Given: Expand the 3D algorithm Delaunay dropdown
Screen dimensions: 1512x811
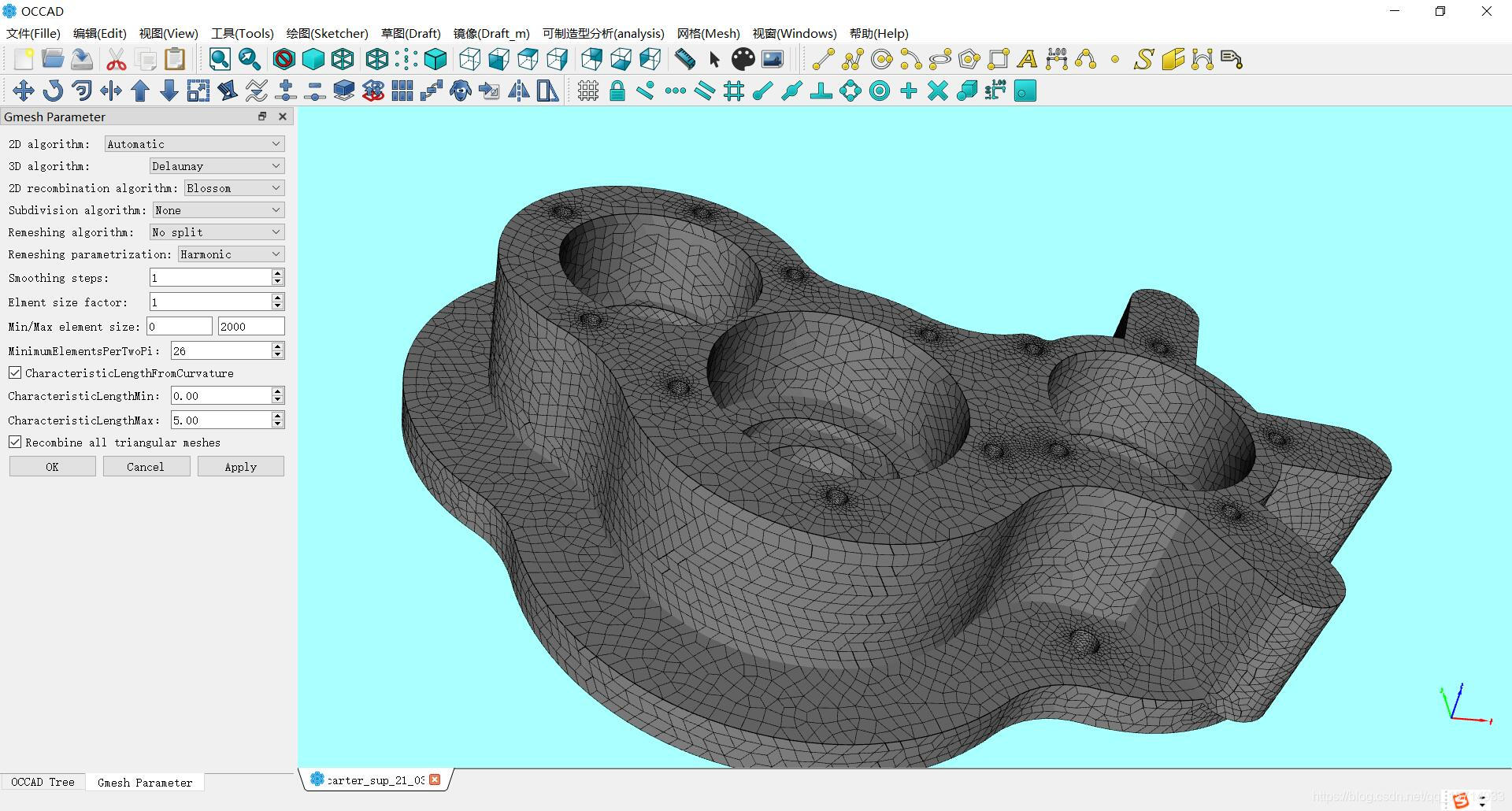Looking at the screenshot, I should click(217, 166).
